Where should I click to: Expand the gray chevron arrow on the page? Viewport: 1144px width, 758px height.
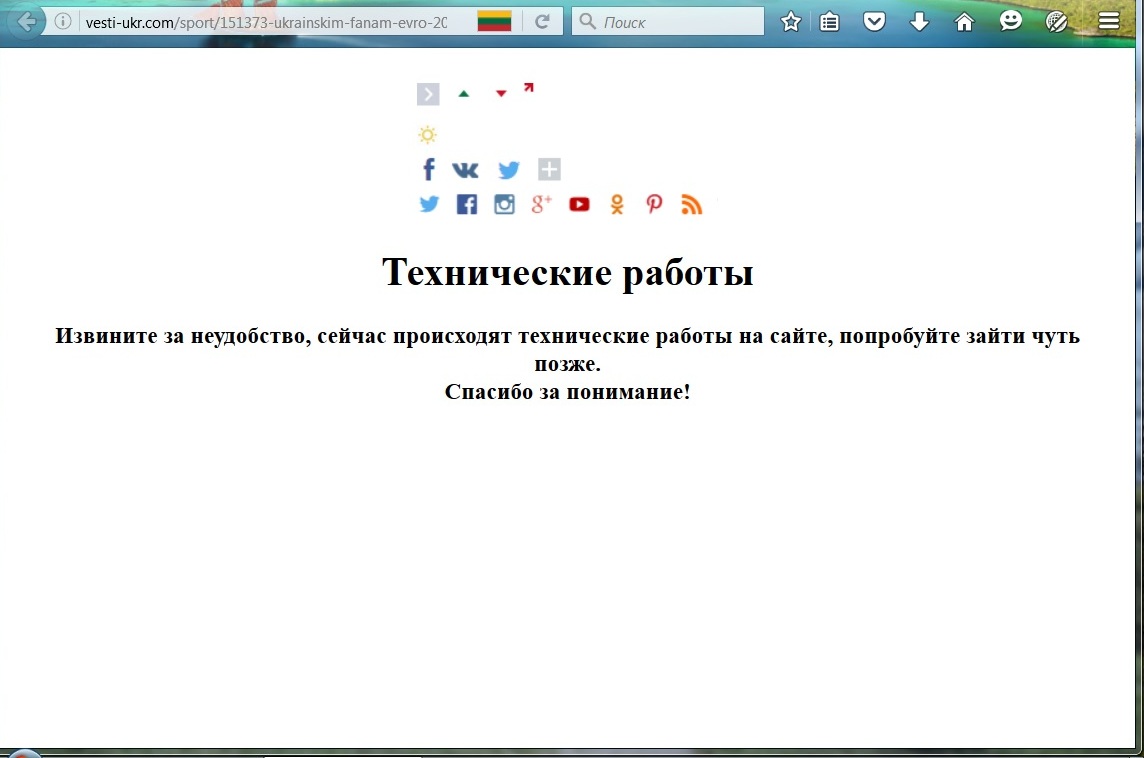(x=428, y=94)
